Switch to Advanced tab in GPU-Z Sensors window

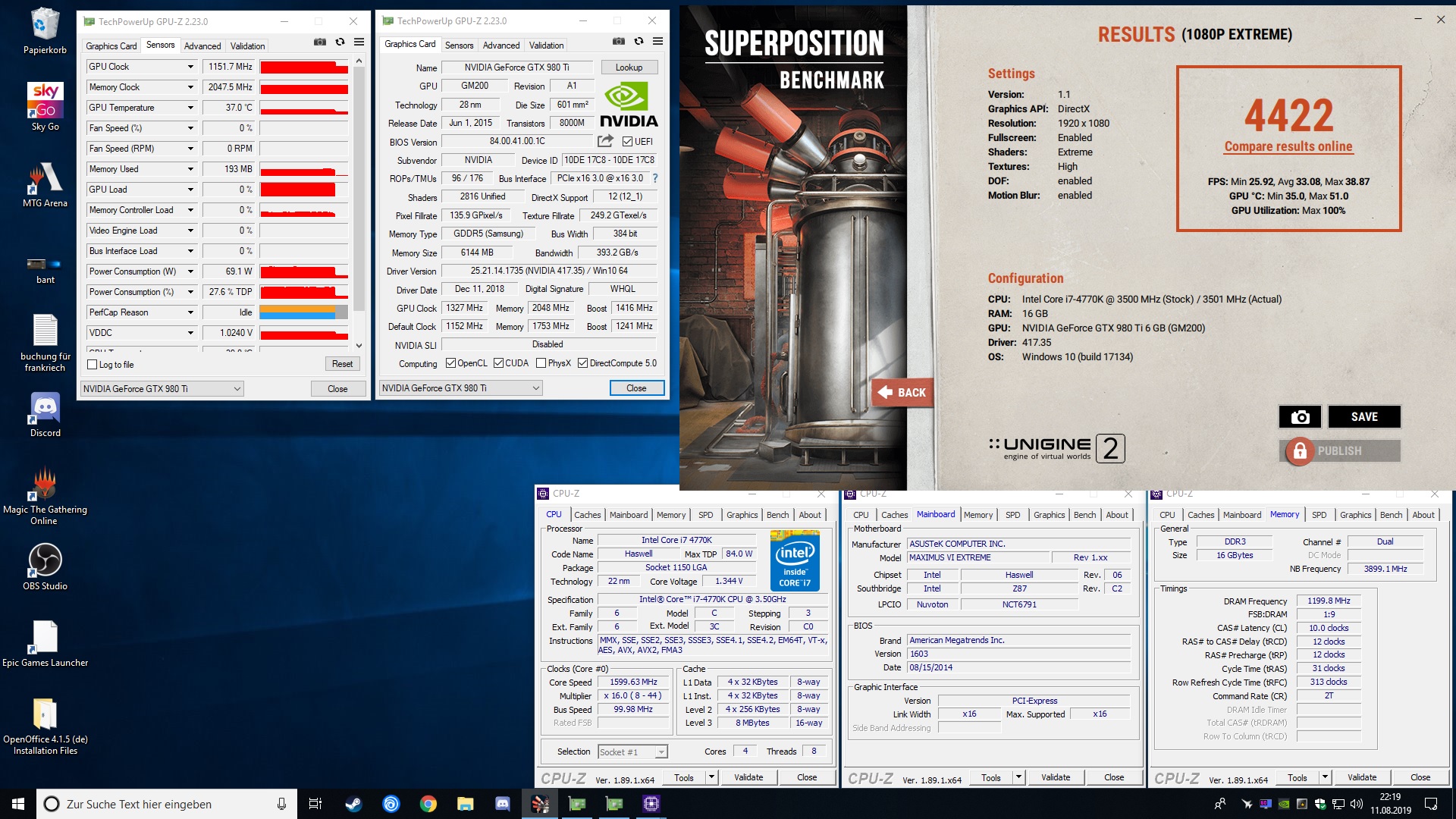pyautogui.click(x=202, y=45)
